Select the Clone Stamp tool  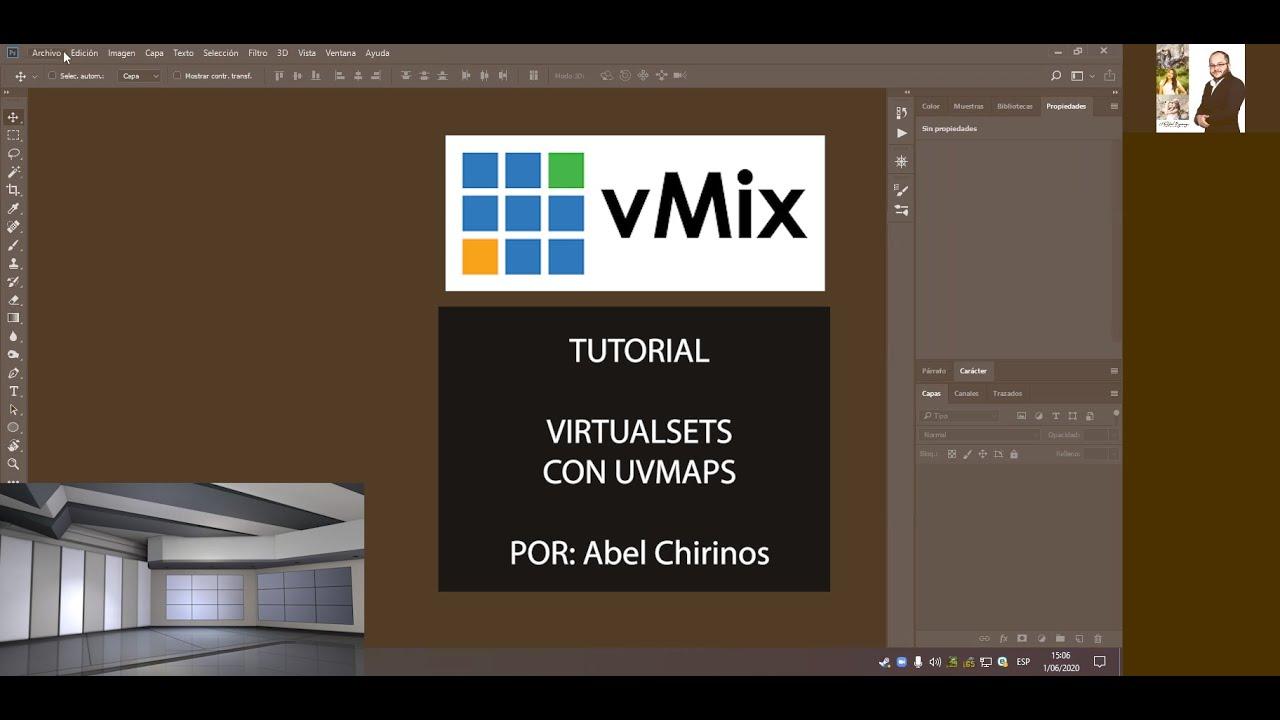(x=14, y=263)
